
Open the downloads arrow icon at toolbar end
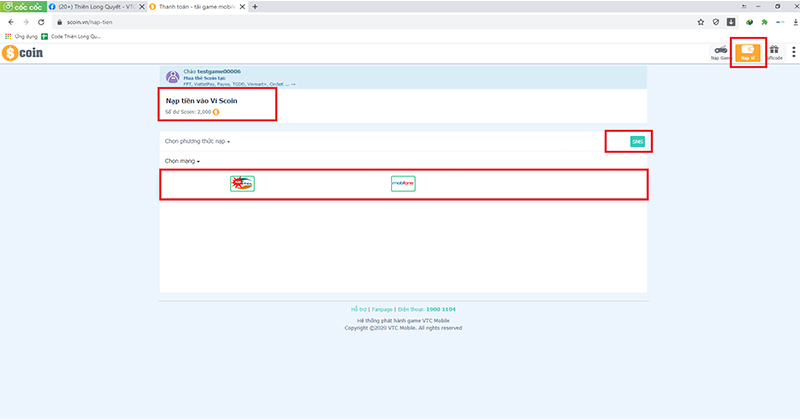point(795,22)
